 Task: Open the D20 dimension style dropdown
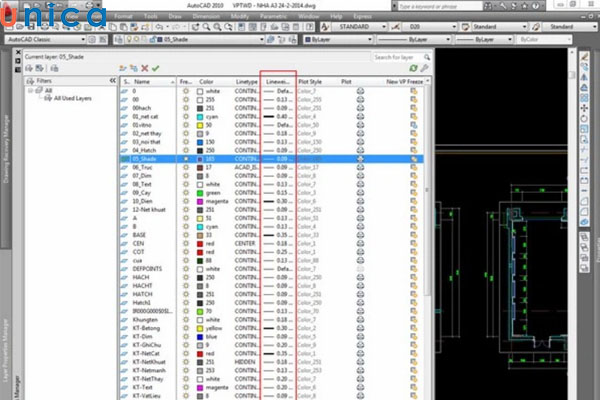tap(454, 27)
